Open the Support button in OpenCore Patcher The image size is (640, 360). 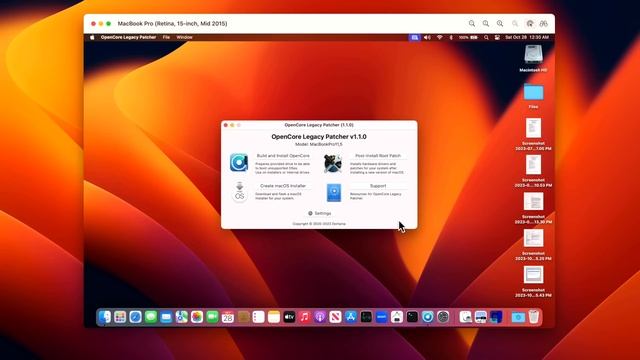[378, 186]
